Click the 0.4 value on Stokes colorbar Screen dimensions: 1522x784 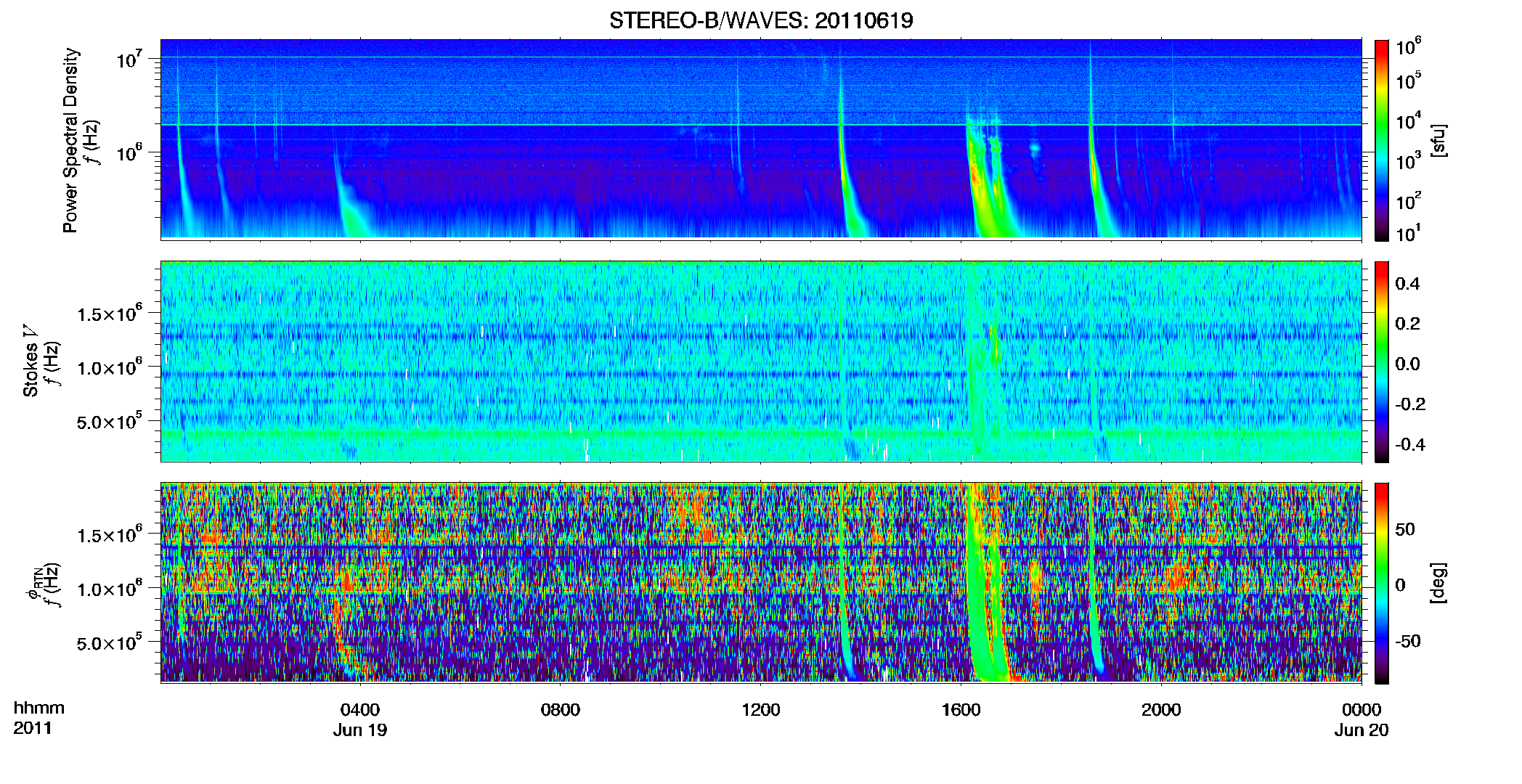[1407, 283]
